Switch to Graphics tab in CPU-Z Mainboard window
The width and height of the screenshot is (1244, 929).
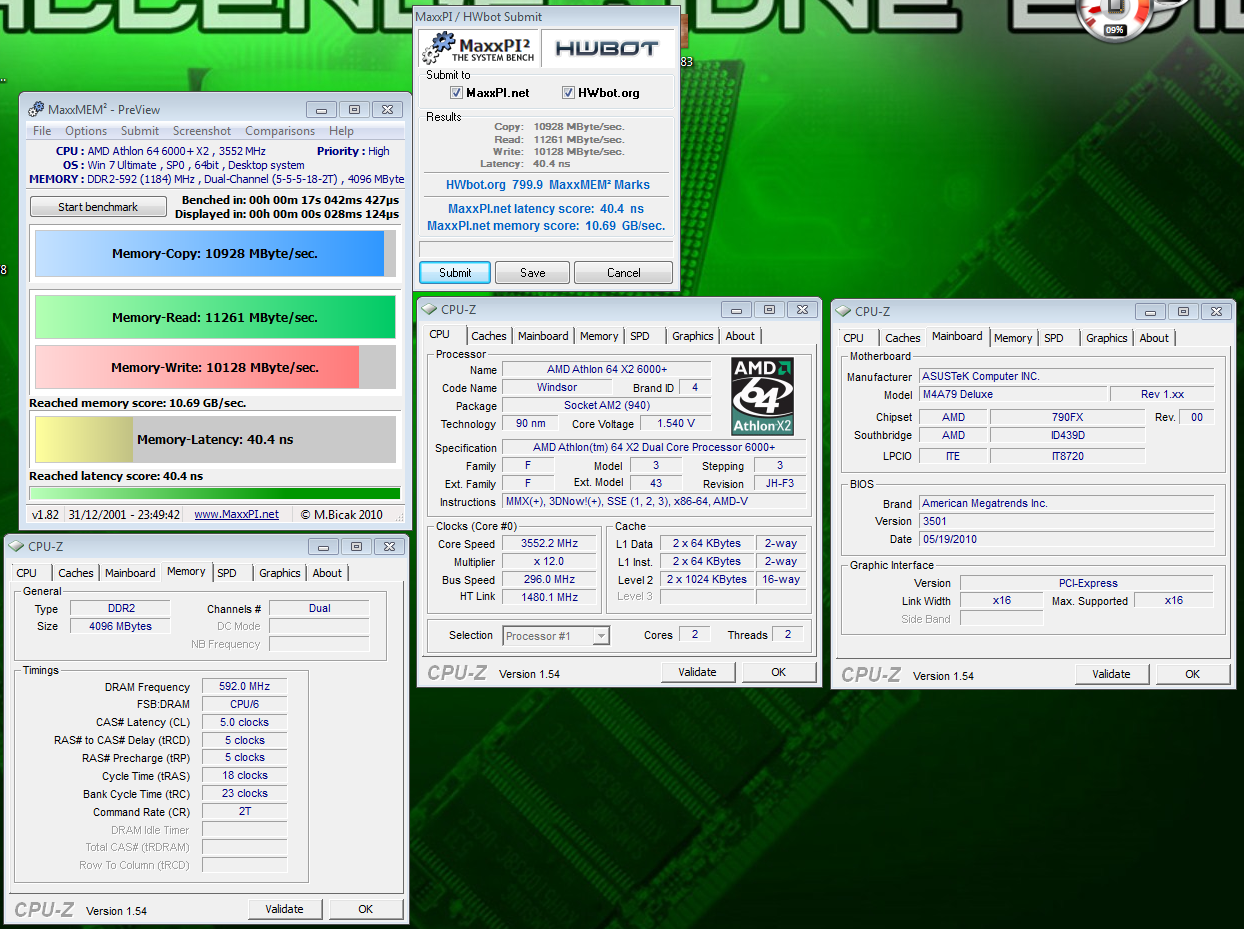click(x=1107, y=338)
